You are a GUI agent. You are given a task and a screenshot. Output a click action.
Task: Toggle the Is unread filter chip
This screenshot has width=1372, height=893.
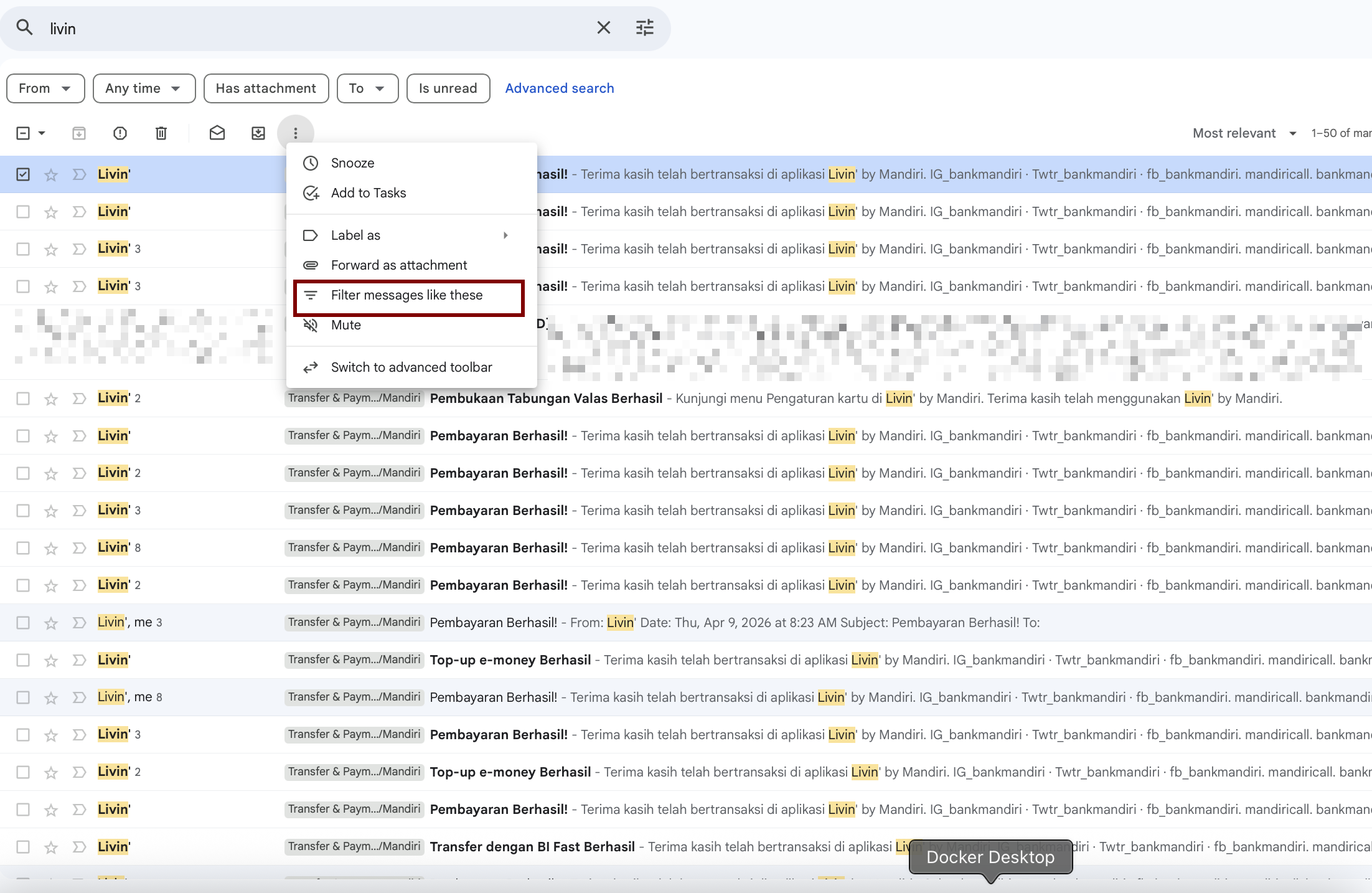click(448, 88)
